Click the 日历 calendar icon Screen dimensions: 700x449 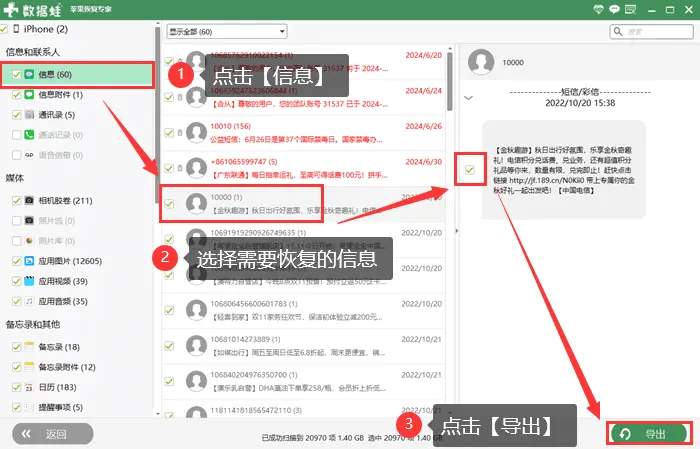click(x=29, y=387)
